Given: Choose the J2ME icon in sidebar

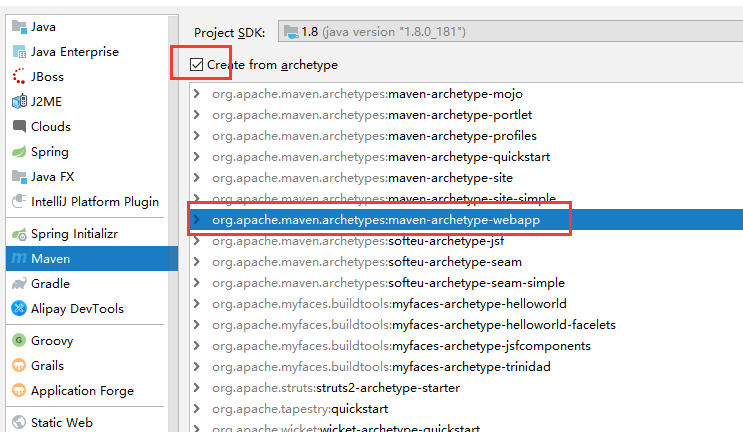Looking at the screenshot, I should click(x=19, y=101).
